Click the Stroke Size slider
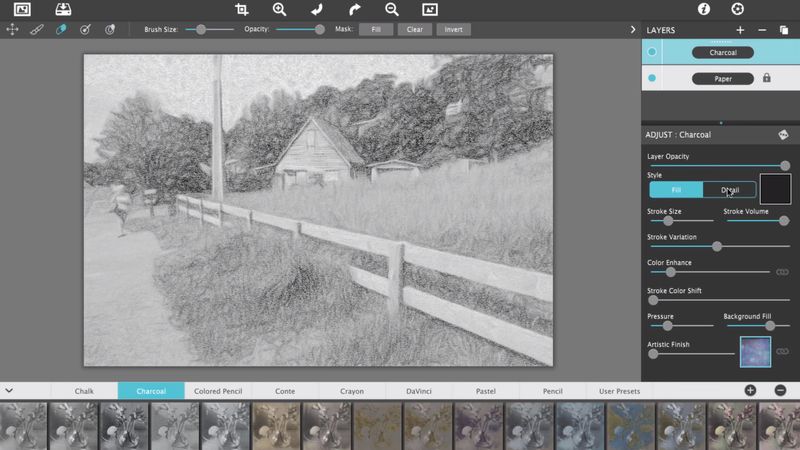This screenshot has height=450, width=800. [x=681, y=221]
